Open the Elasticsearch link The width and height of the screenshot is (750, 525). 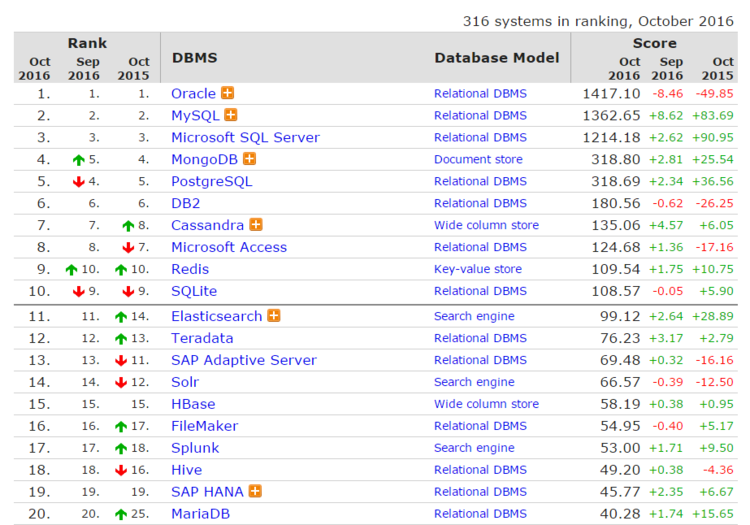click(x=217, y=317)
